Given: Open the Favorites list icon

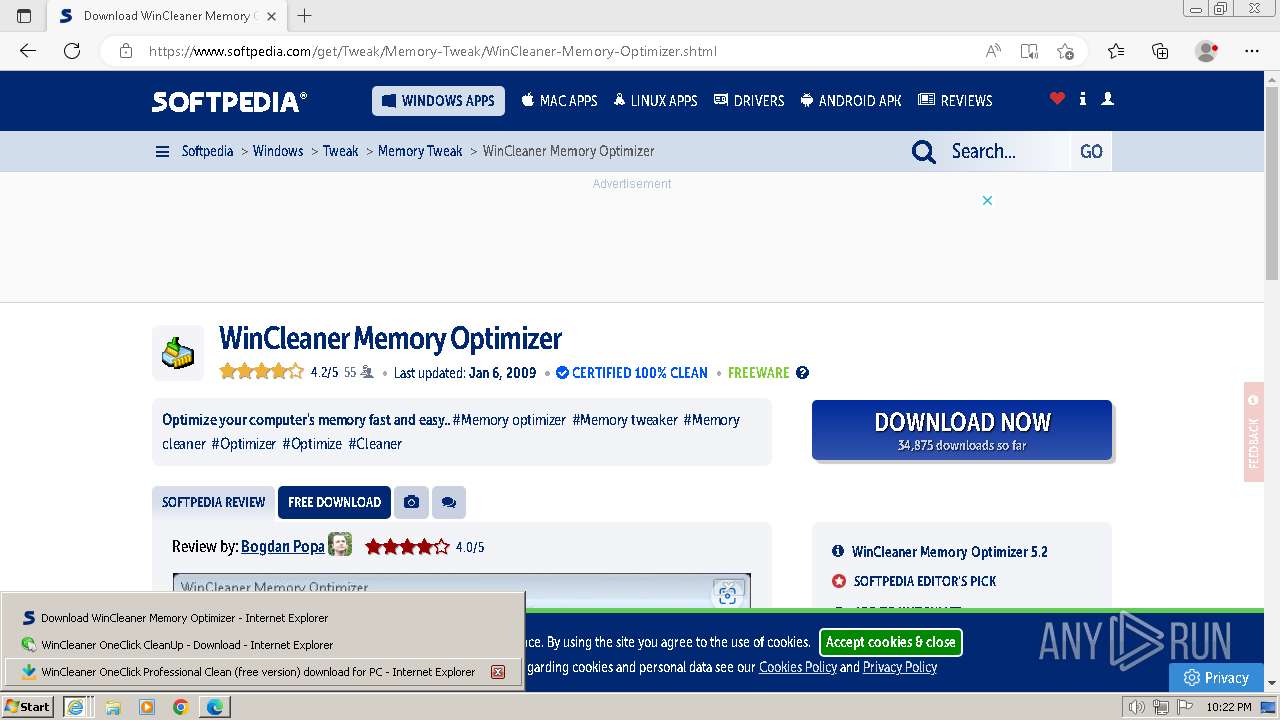Looking at the screenshot, I should (1116, 51).
